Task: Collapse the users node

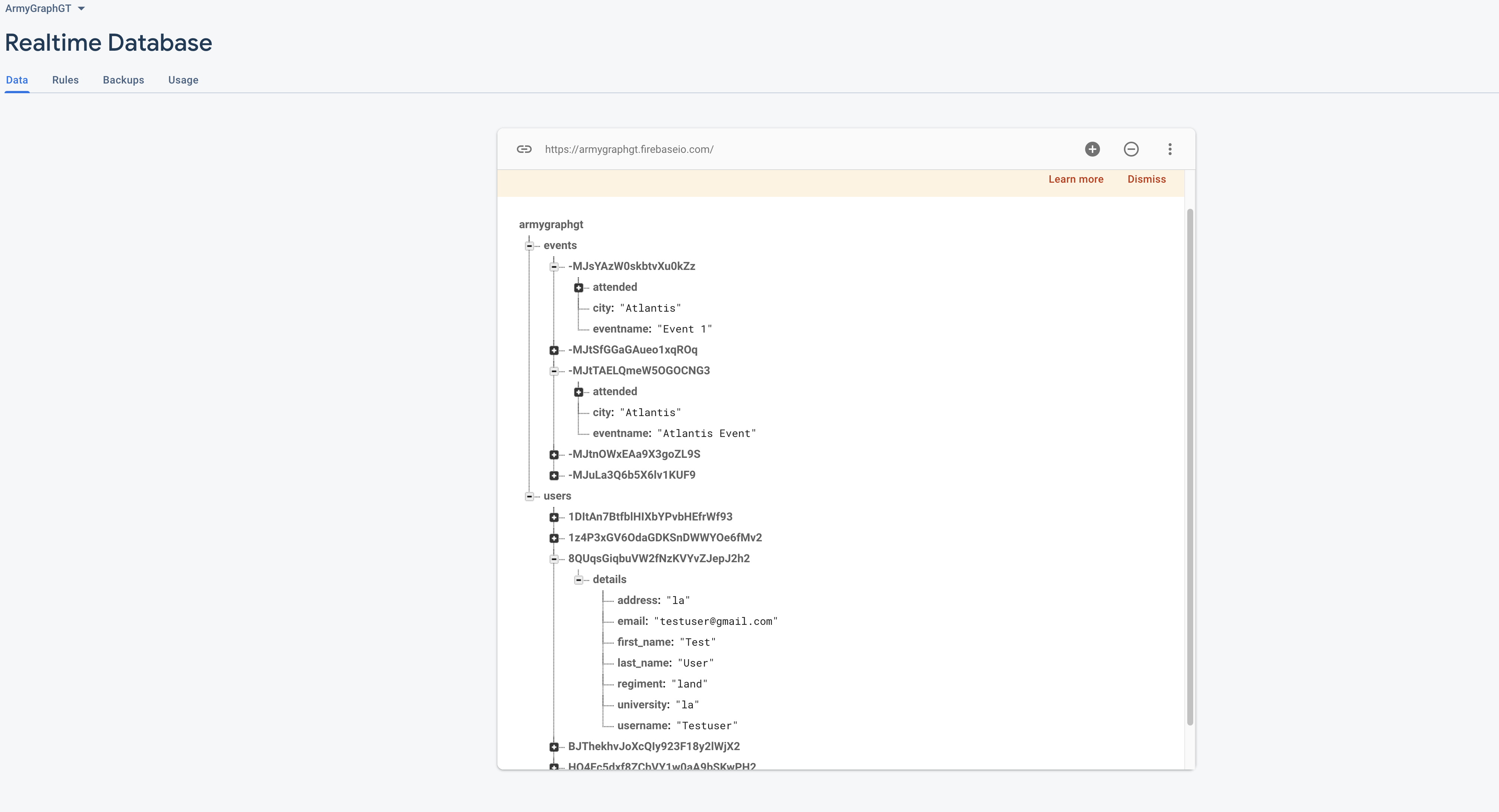Action: (x=529, y=497)
